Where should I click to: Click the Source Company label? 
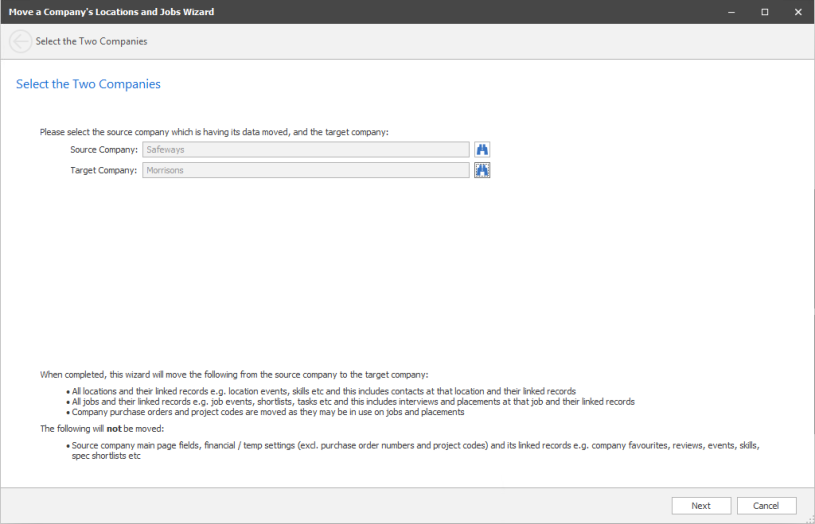tap(103, 150)
